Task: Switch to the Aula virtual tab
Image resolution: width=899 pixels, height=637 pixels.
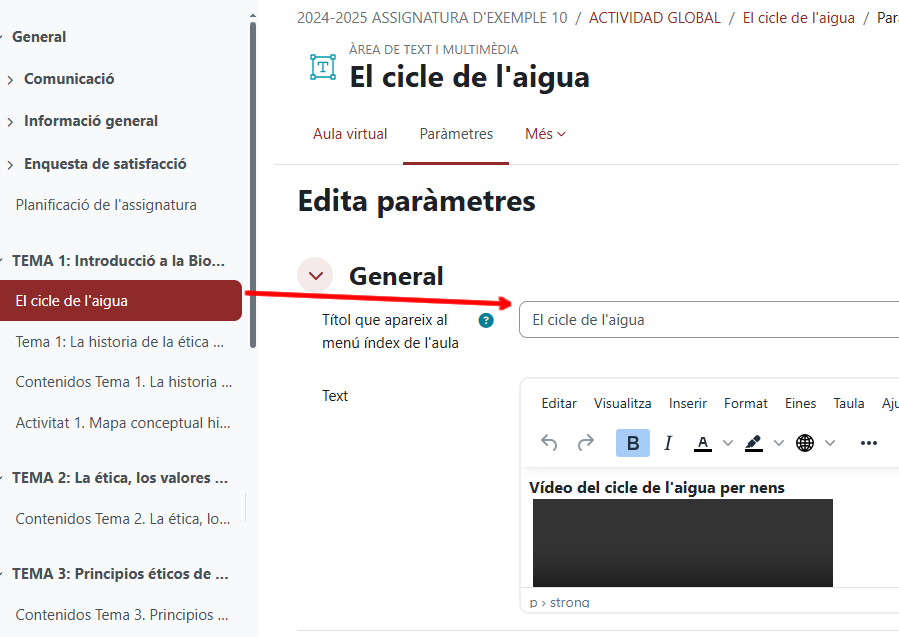Action: (x=350, y=132)
